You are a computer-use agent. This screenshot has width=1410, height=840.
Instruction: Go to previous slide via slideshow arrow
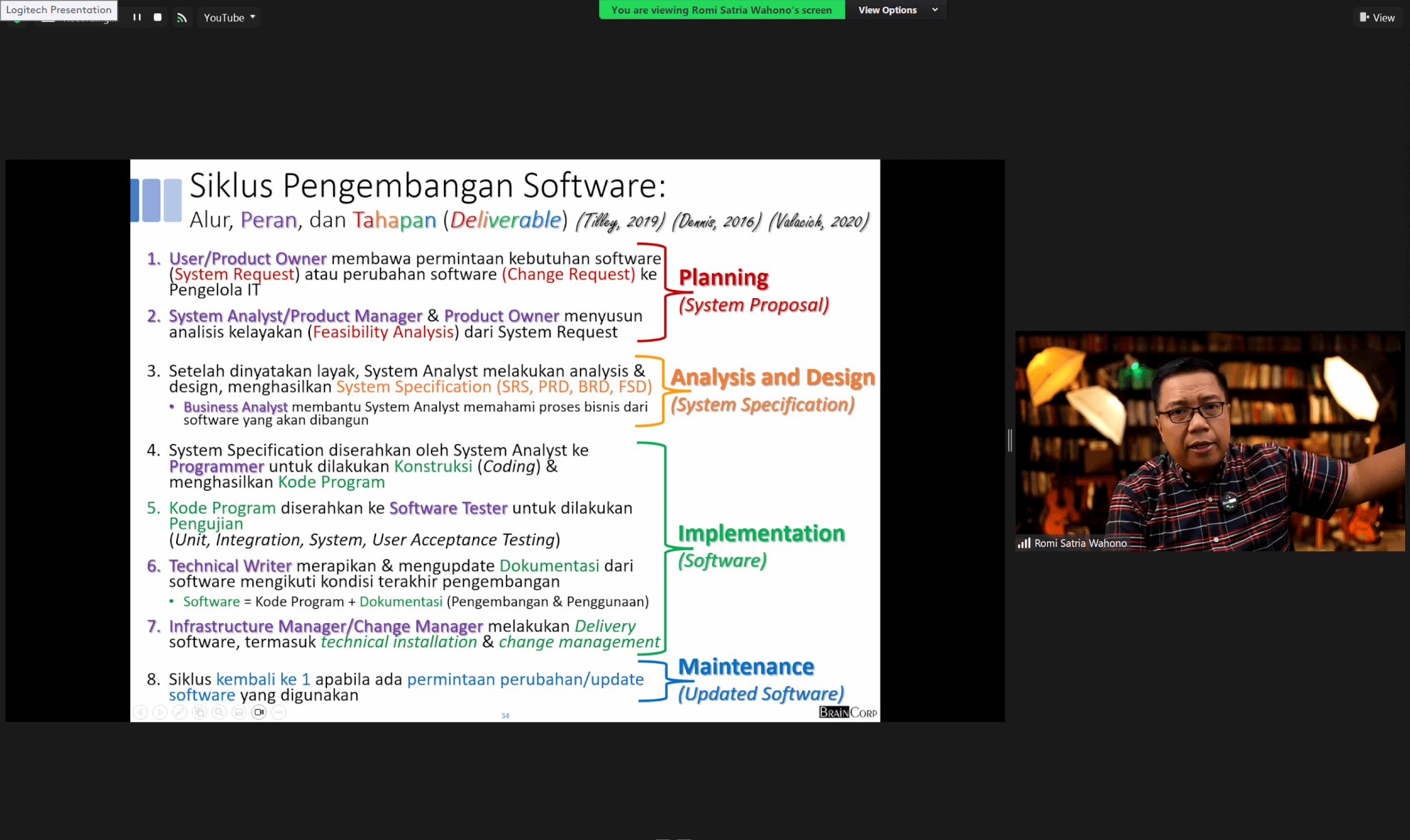140,712
